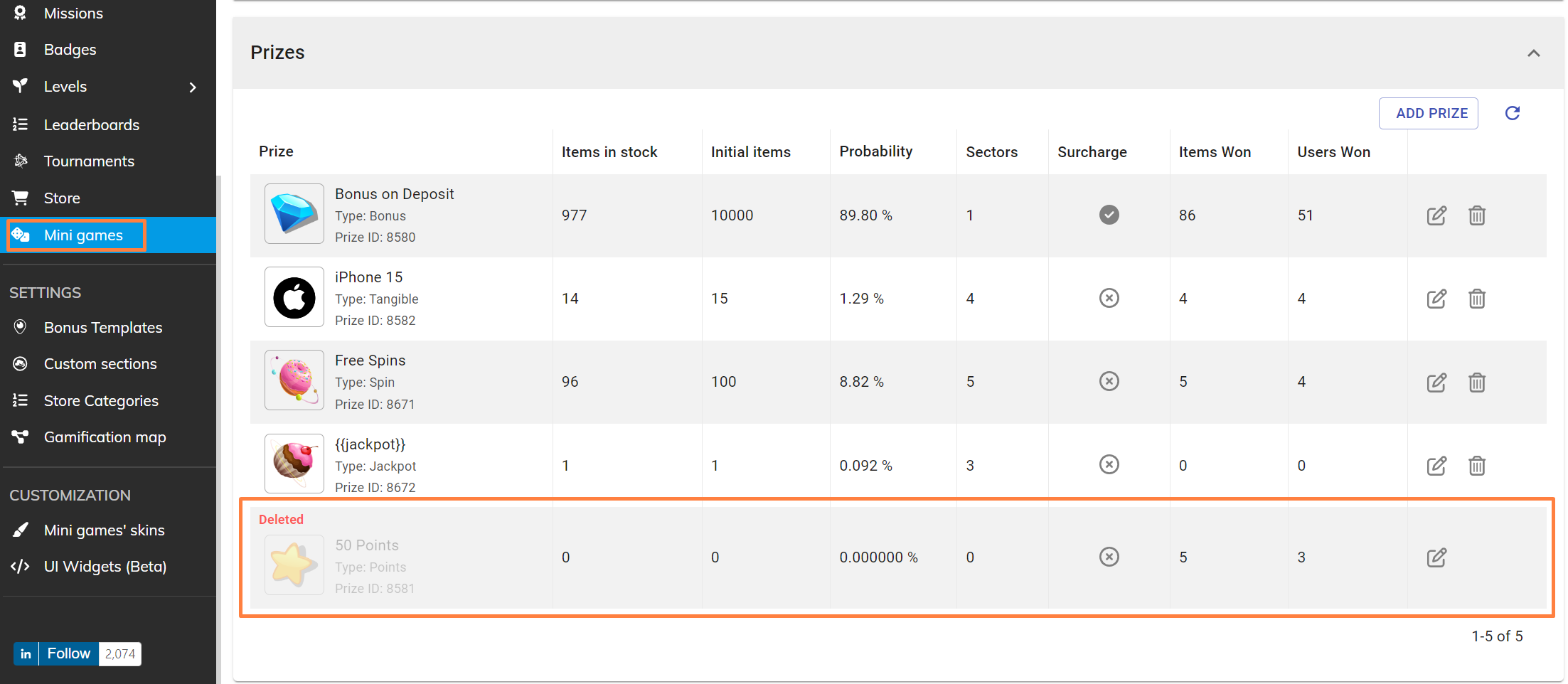Open Mini games in sidebar

(83, 235)
